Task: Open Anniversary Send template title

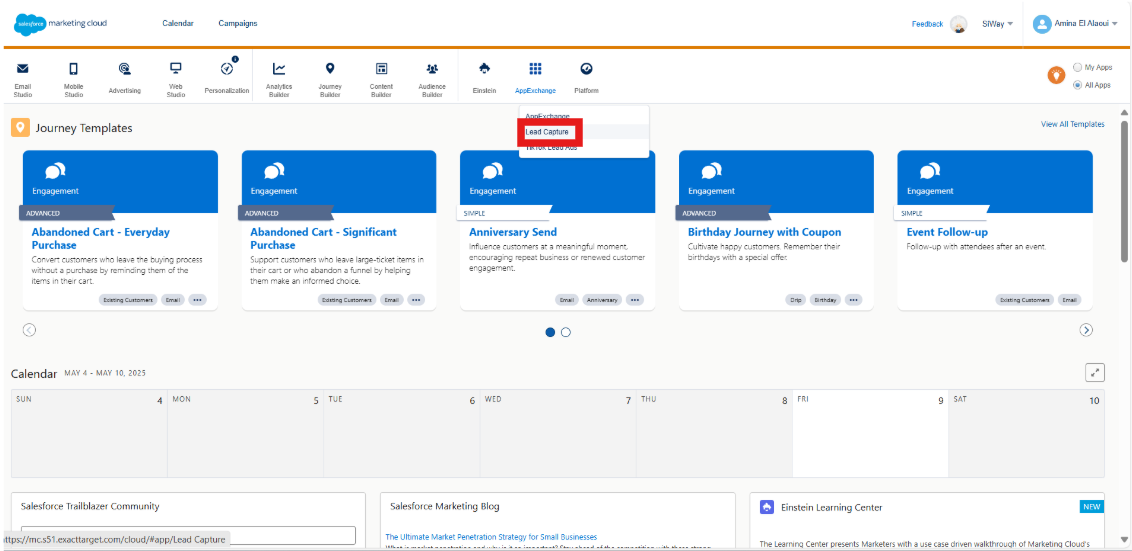Action: tap(513, 233)
